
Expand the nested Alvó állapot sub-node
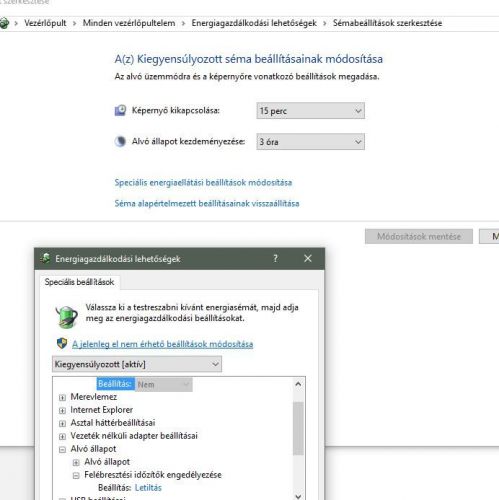tap(76, 462)
